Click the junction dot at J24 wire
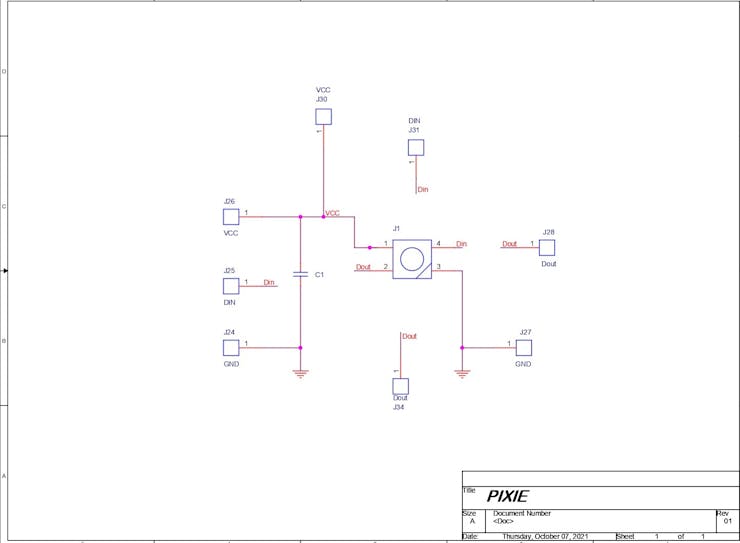 coord(300,348)
